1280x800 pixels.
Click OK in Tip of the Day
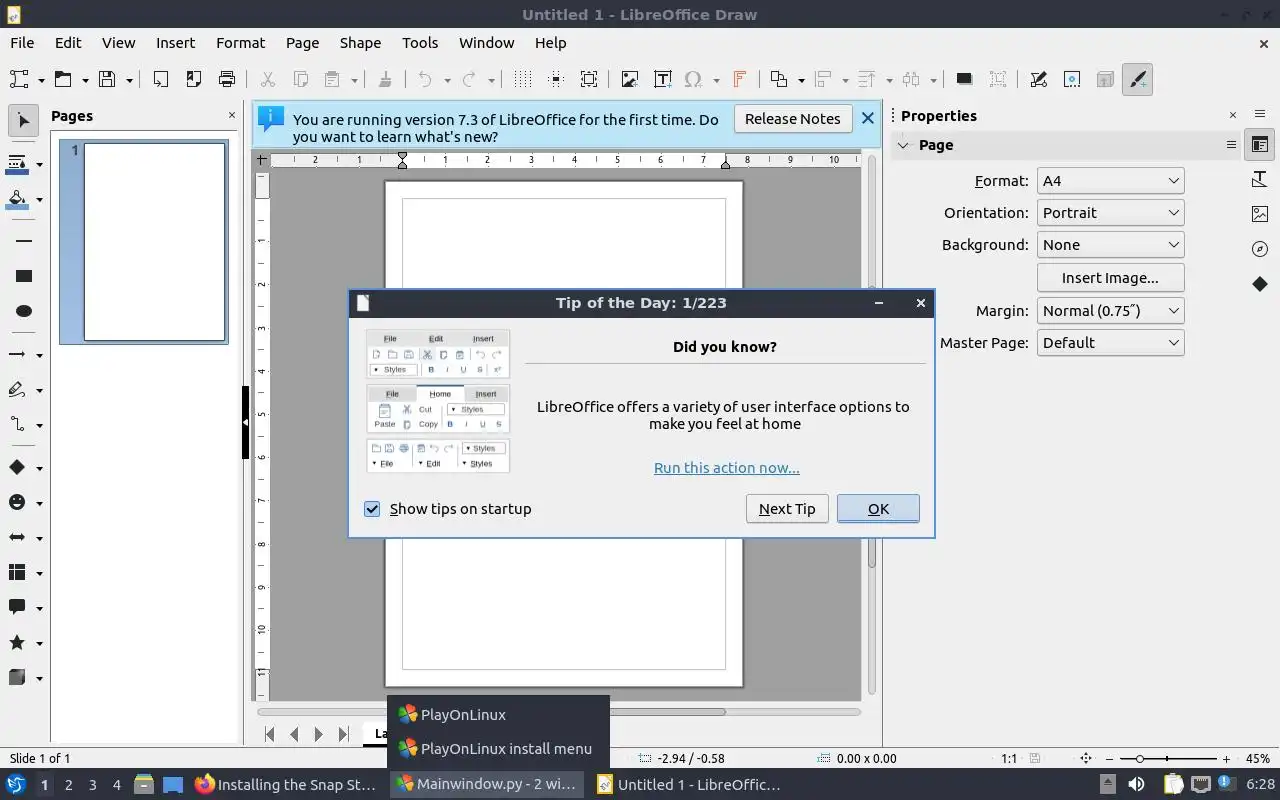tap(878, 509)
